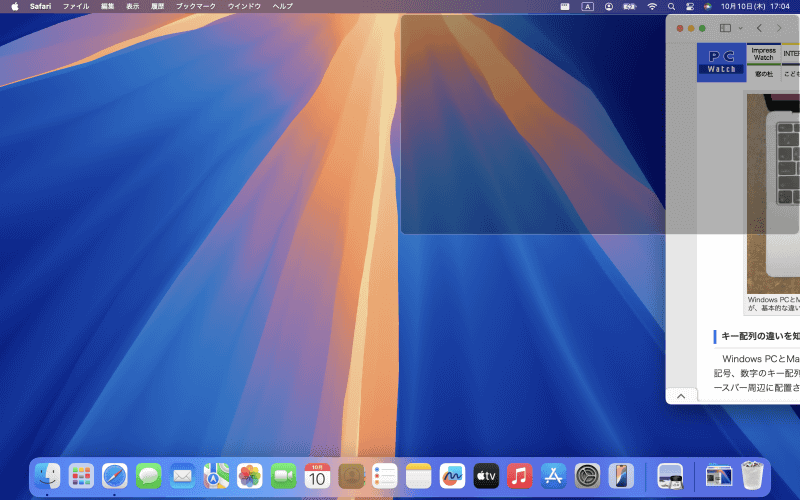Click the date and time 10月10日(木) 17:04
The height and width of the screenshot is (500, 800).
point(755,7)
